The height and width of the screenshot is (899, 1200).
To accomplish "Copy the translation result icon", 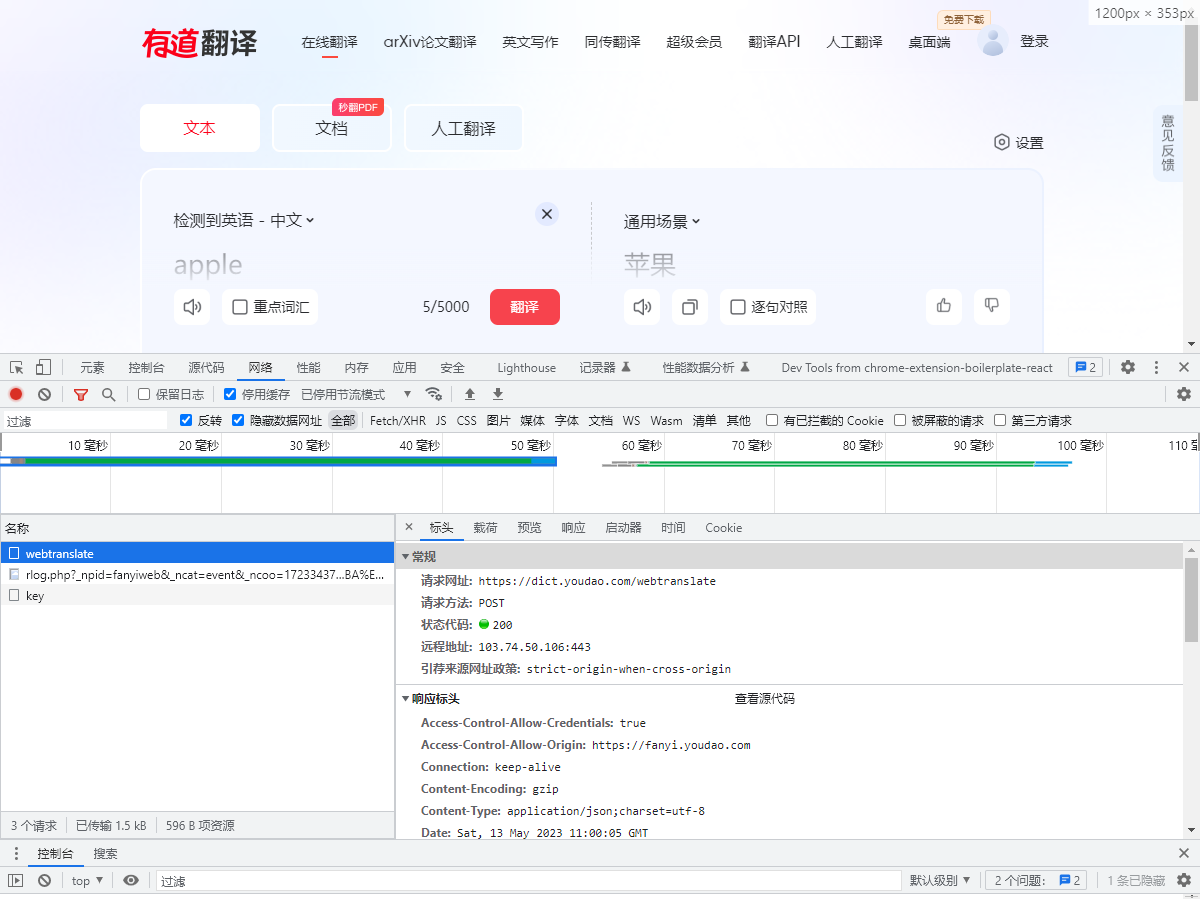I will [x=690, y=307].
